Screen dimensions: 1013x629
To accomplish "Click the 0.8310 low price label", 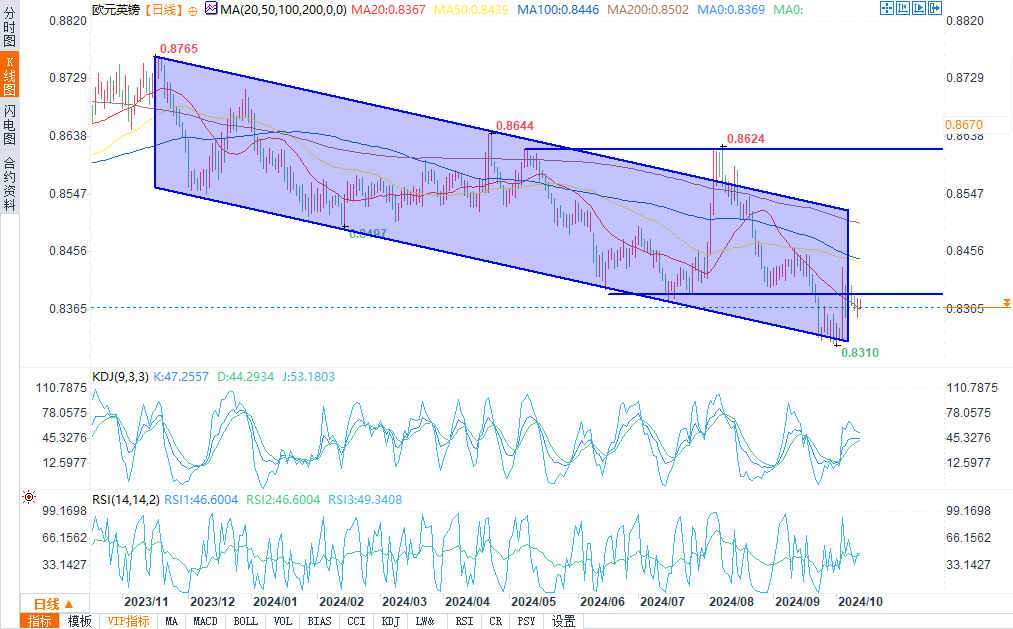I will click(860, 353).
